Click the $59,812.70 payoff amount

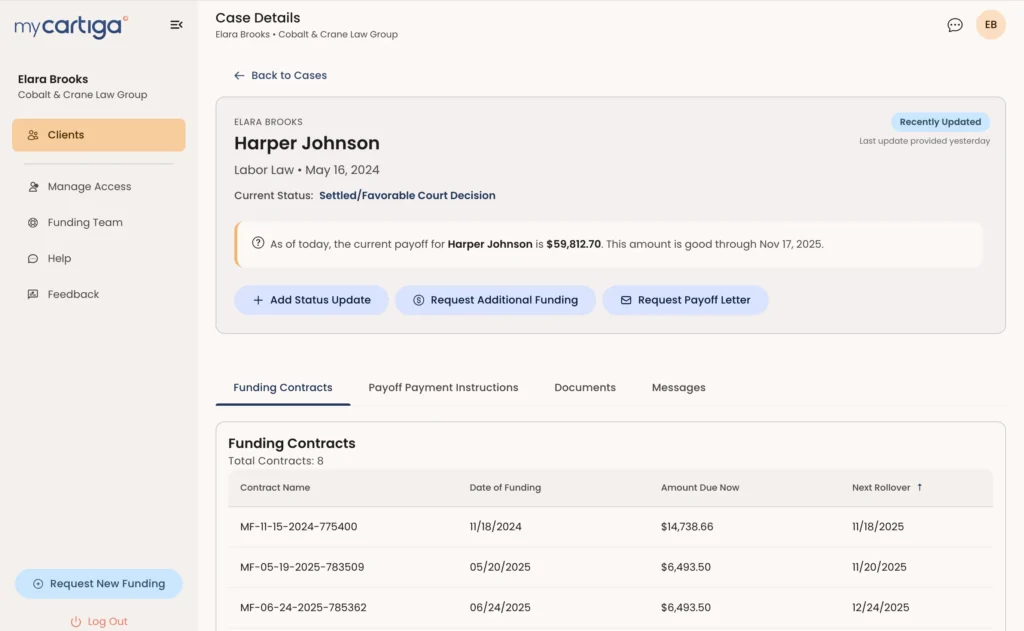click(x=573, y=244)
